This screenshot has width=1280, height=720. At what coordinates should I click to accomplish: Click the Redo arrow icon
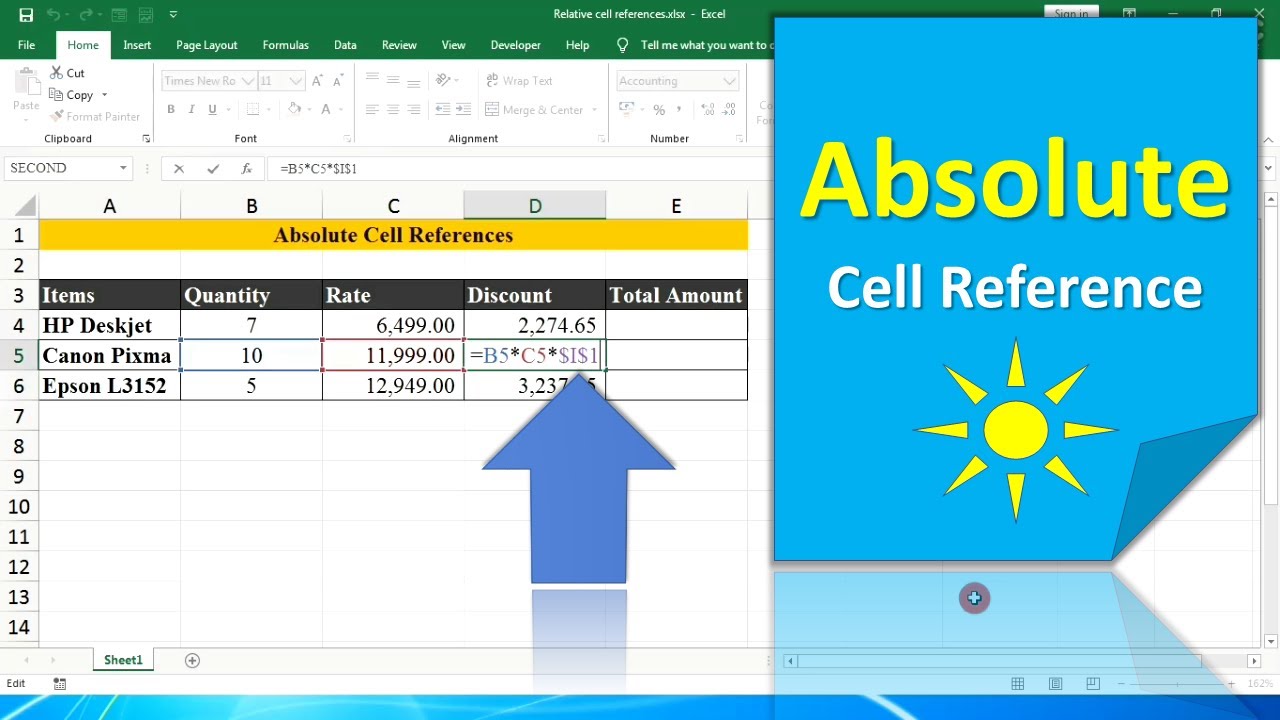point(88,15)
